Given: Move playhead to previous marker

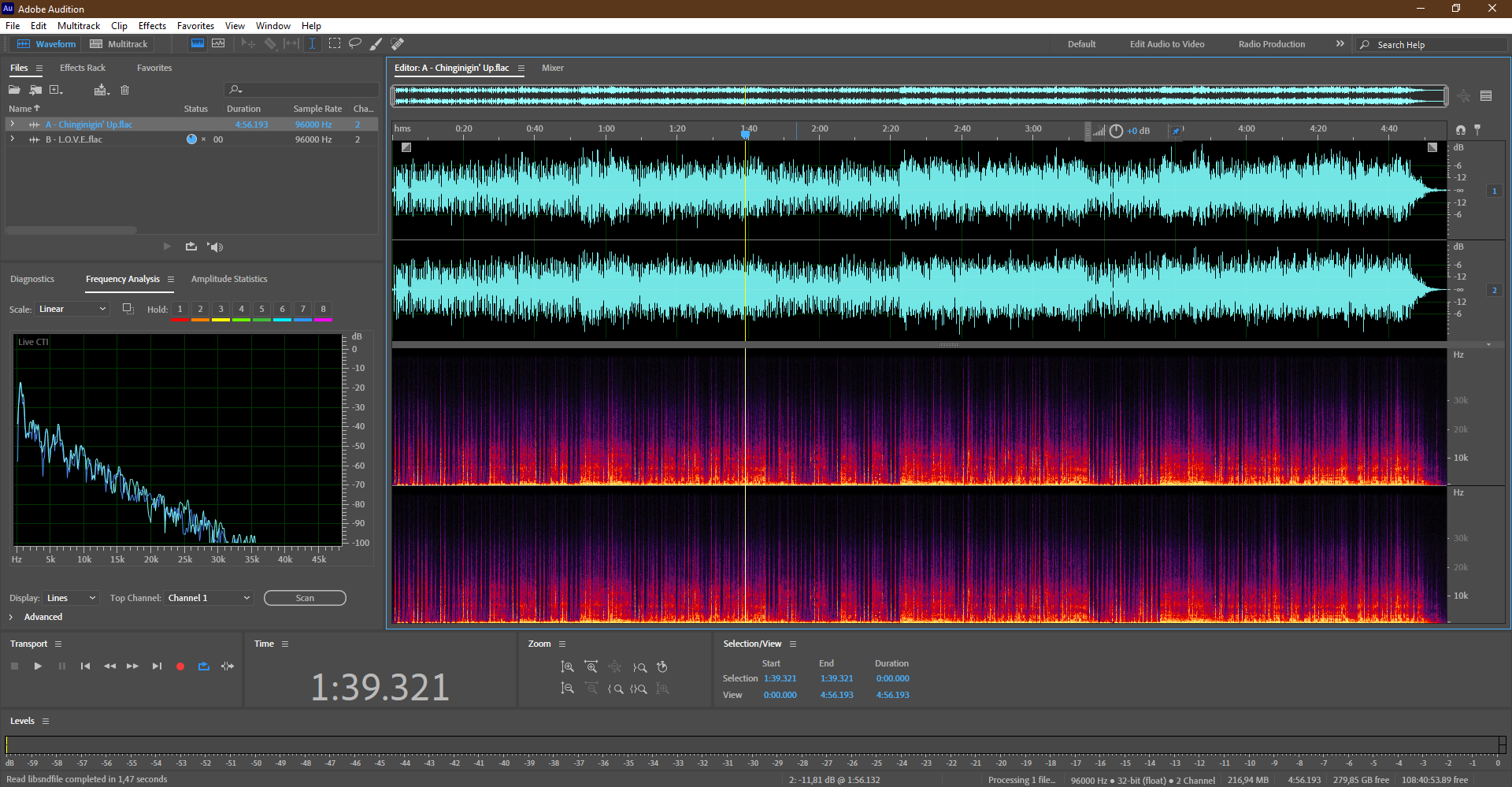Looking at the screenshot, I should click(85, 666).
